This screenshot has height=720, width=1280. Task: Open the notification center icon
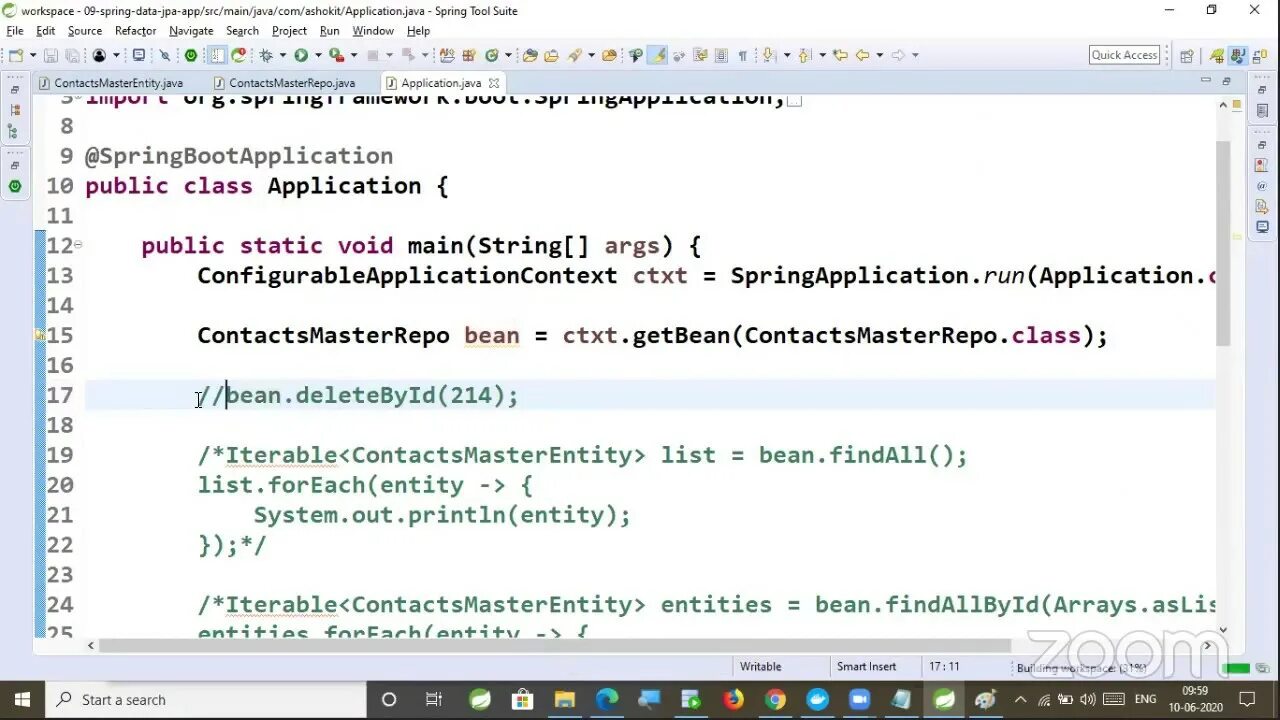1247,699
